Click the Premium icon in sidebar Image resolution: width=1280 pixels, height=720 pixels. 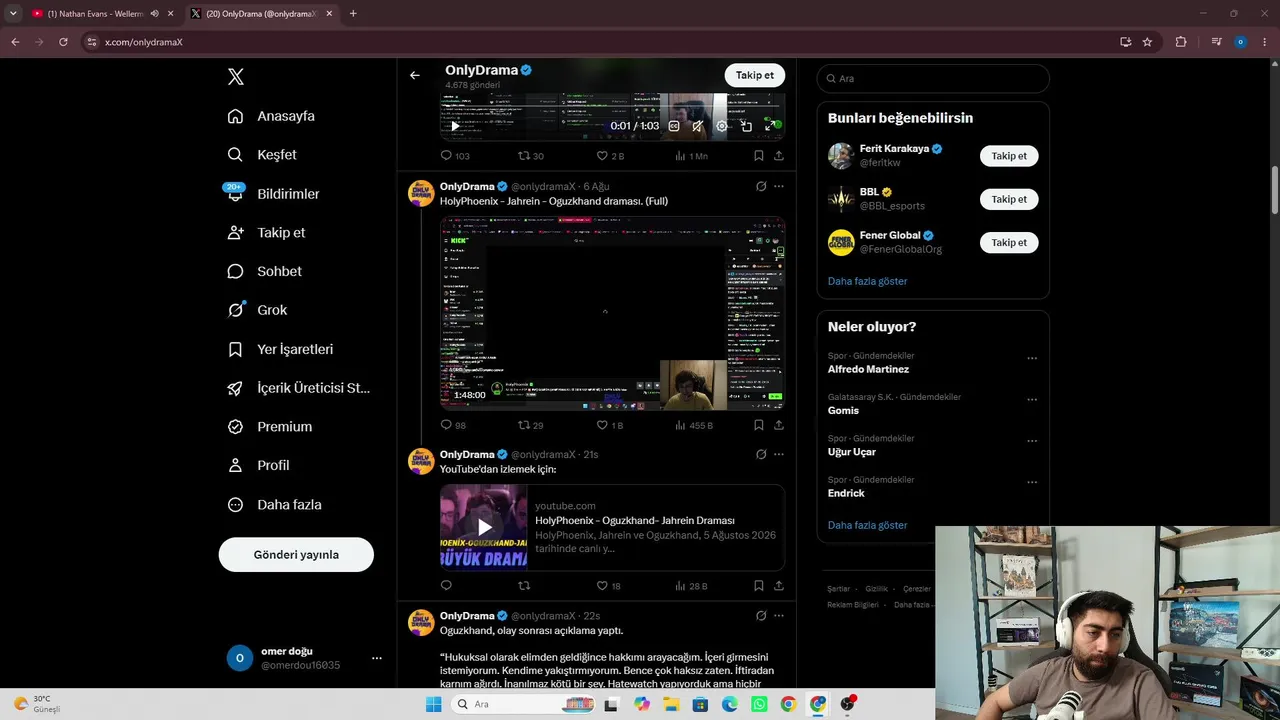236,427
